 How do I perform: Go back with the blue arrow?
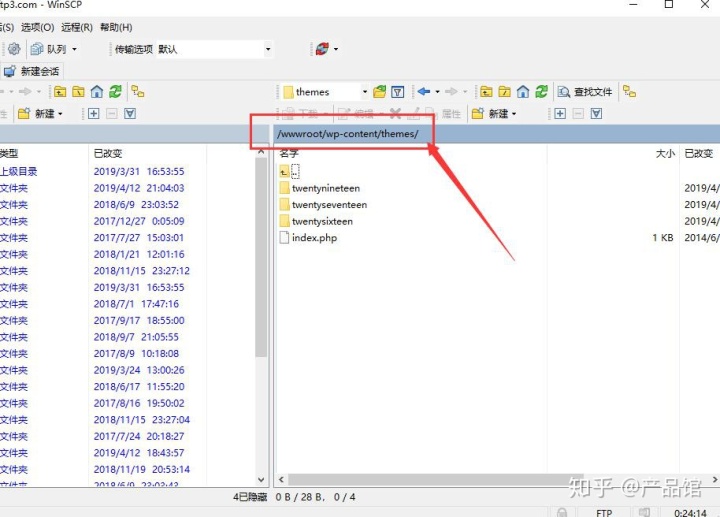(x=424, y=92)
